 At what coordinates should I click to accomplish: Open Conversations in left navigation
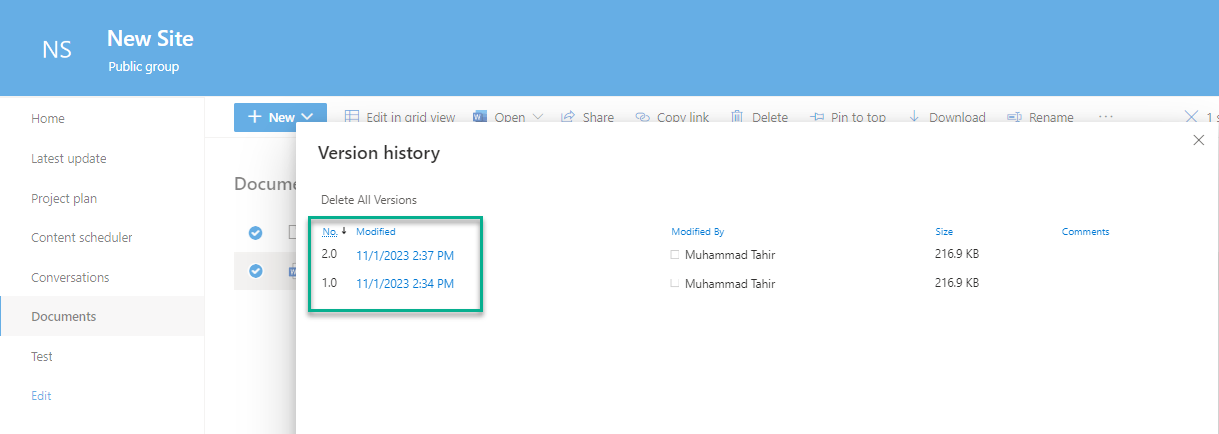click(70, 277)
